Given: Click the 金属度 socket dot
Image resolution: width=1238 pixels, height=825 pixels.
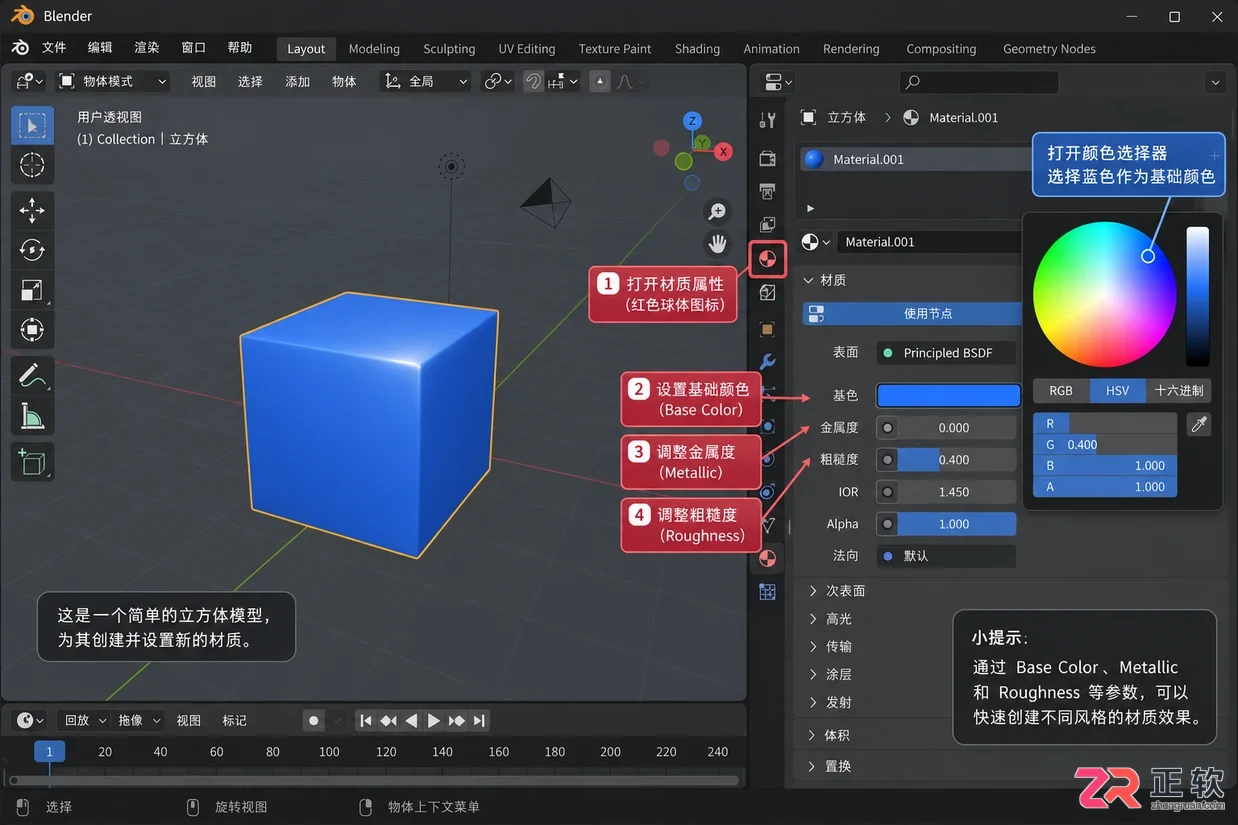Looking at the screenshot, I should tap(887, 428).
